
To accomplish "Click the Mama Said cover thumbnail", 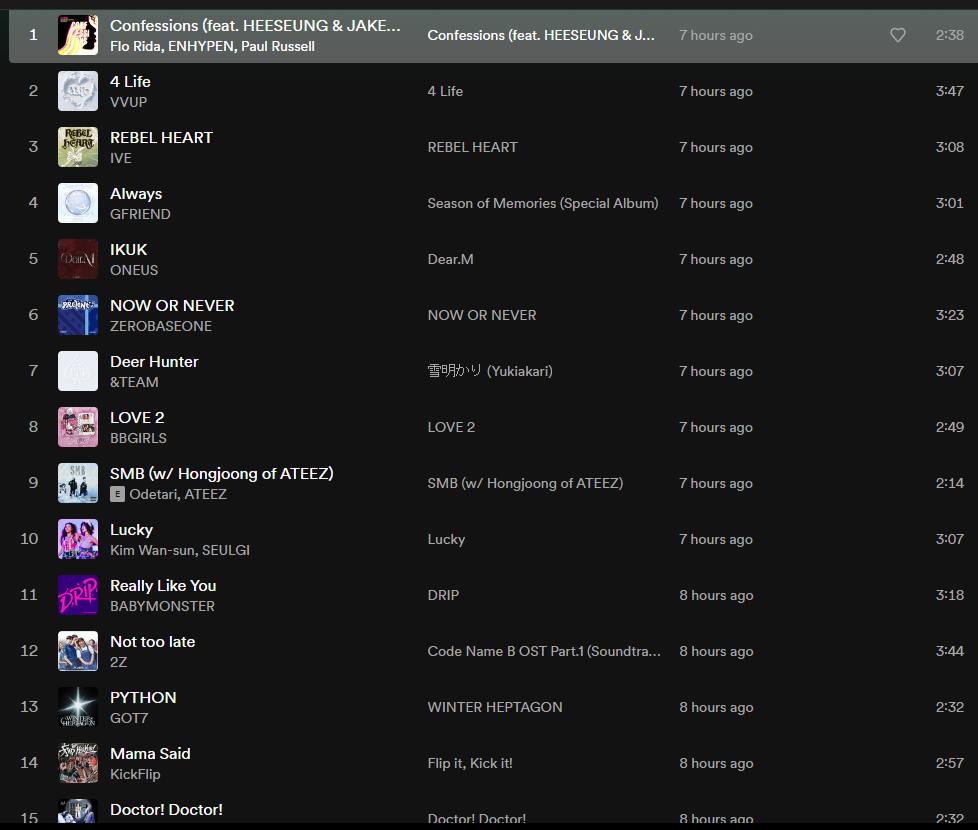I will (x=78, y=763).
